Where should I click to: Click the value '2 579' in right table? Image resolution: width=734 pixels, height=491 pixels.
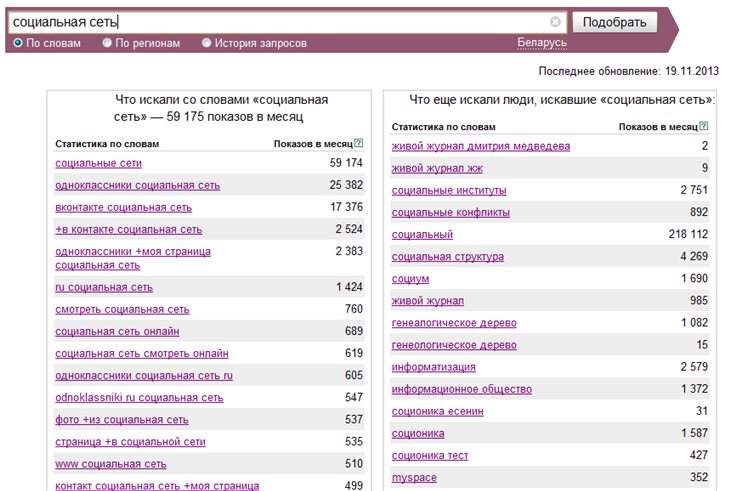[x=694, y=366]
